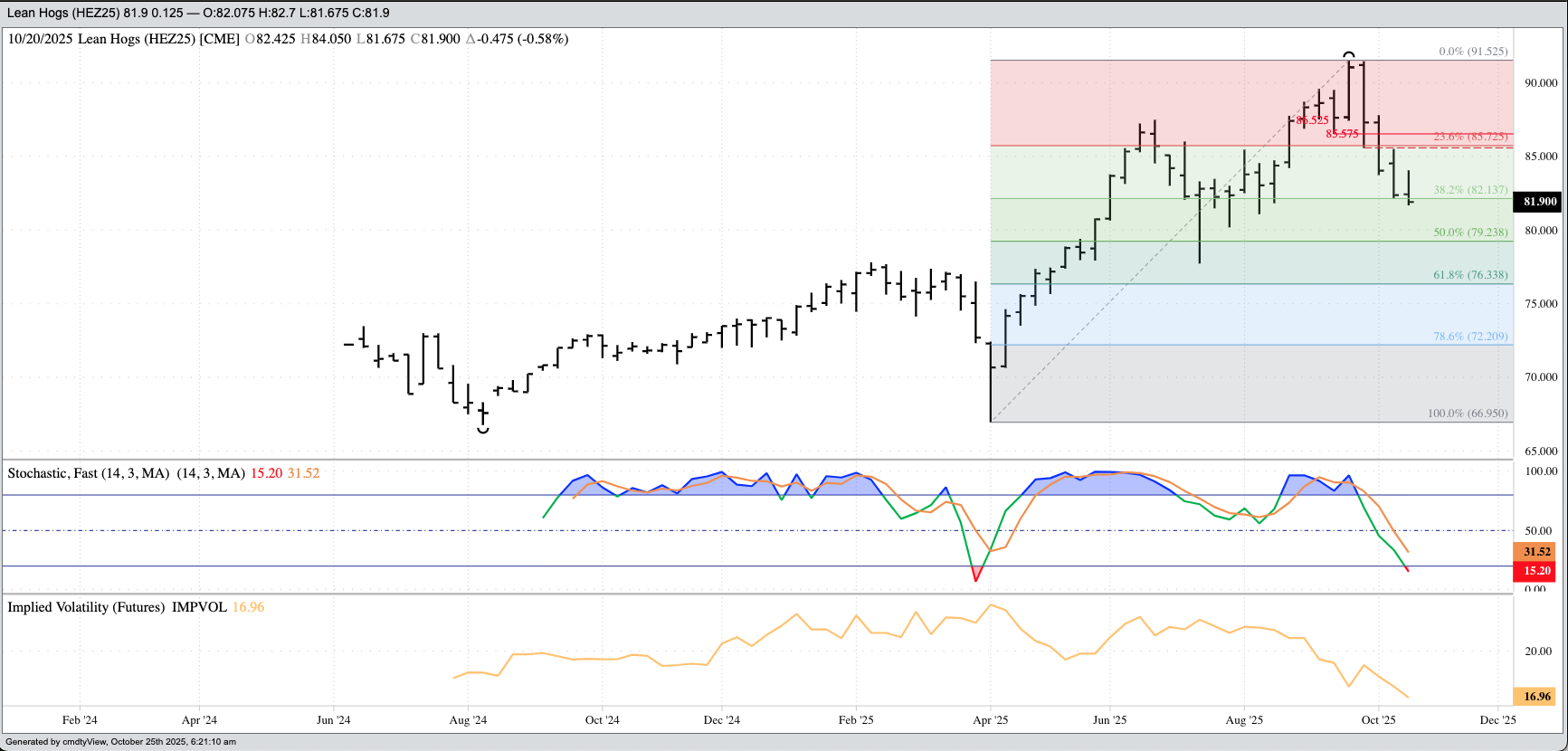Click the 100.0% (66.950) Fibonacci base label
Screen dimensions: 1568x751
tap(1468, 414)
